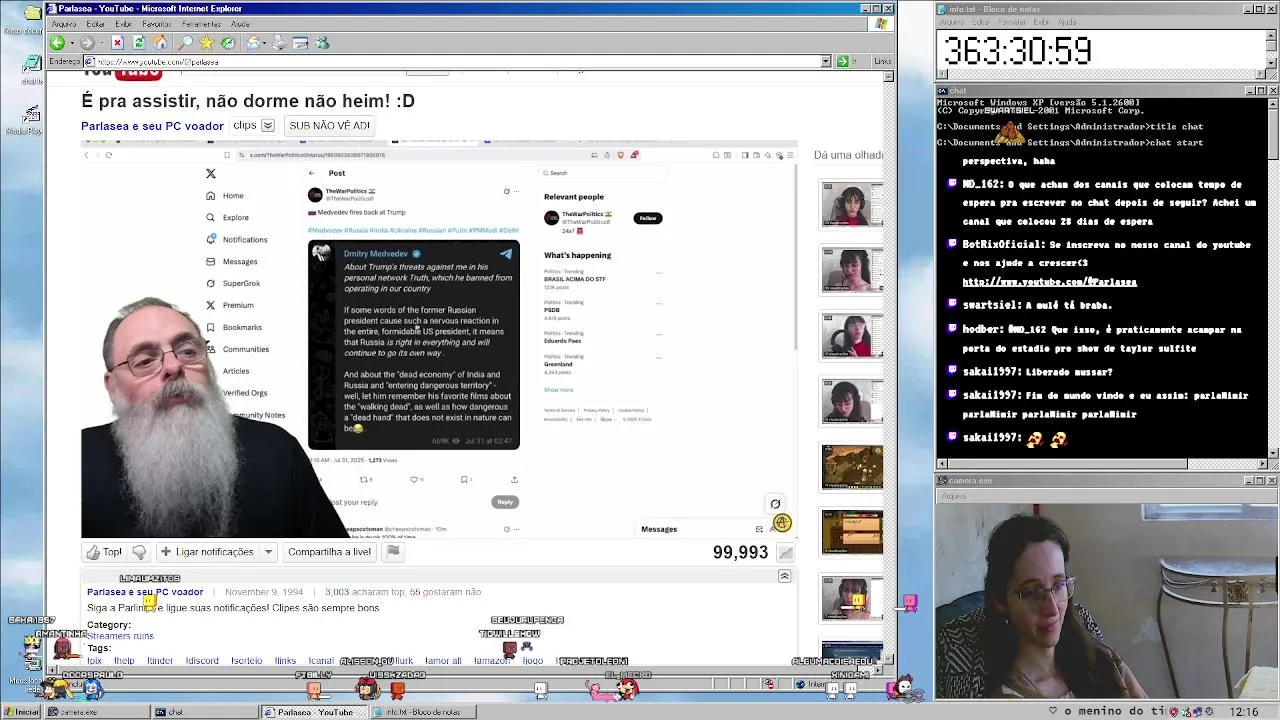
Task: Open the clips dropdown arrow
Action: tap(268, 126)
